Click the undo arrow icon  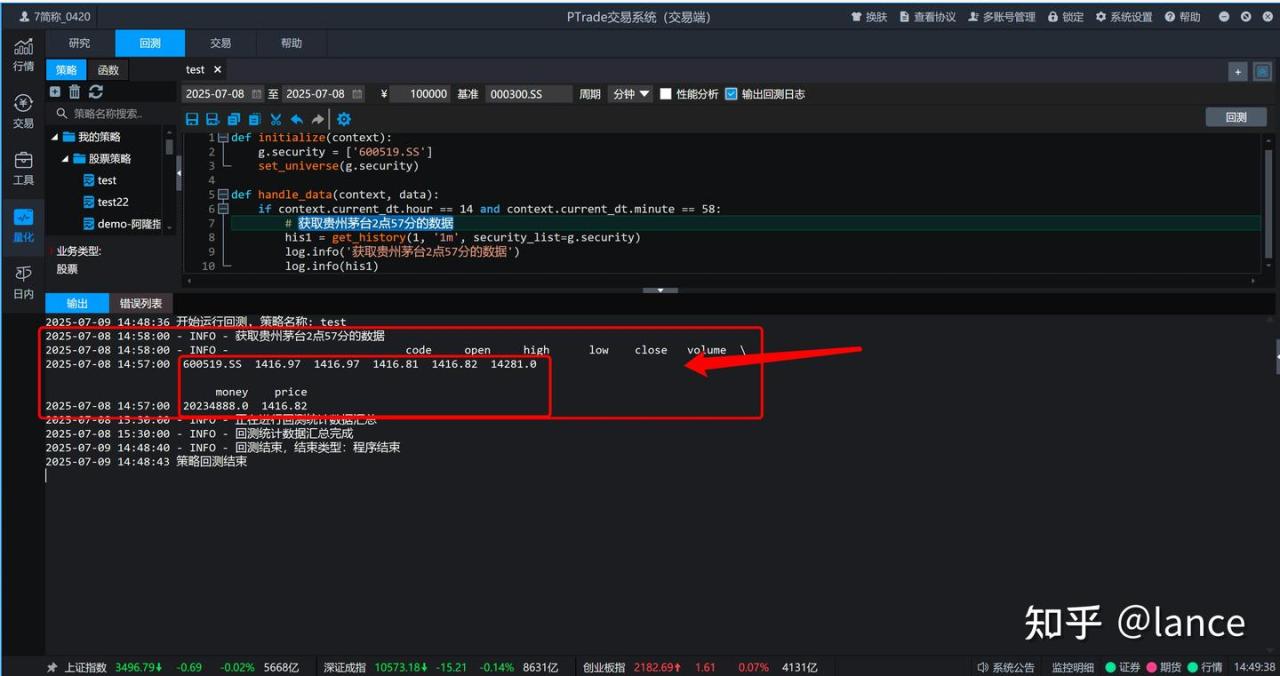(297, 119)
